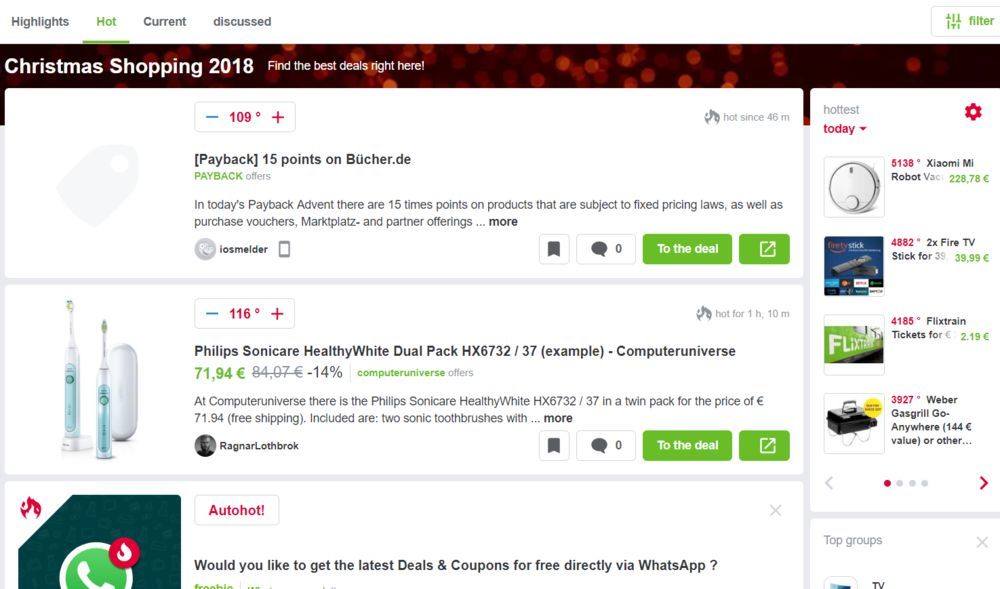
Task: Switch to the Highlights tab
Action: 40,22
